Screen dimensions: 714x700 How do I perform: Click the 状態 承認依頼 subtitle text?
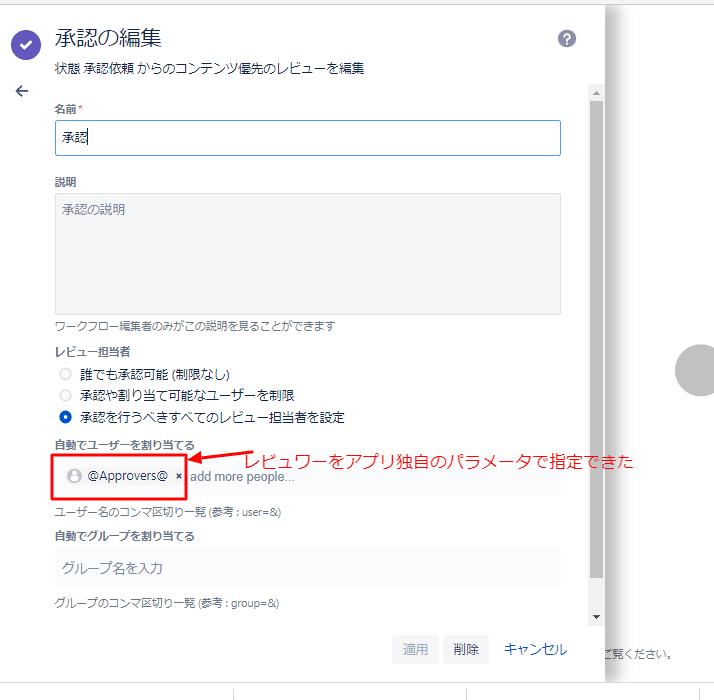(209, 68)
